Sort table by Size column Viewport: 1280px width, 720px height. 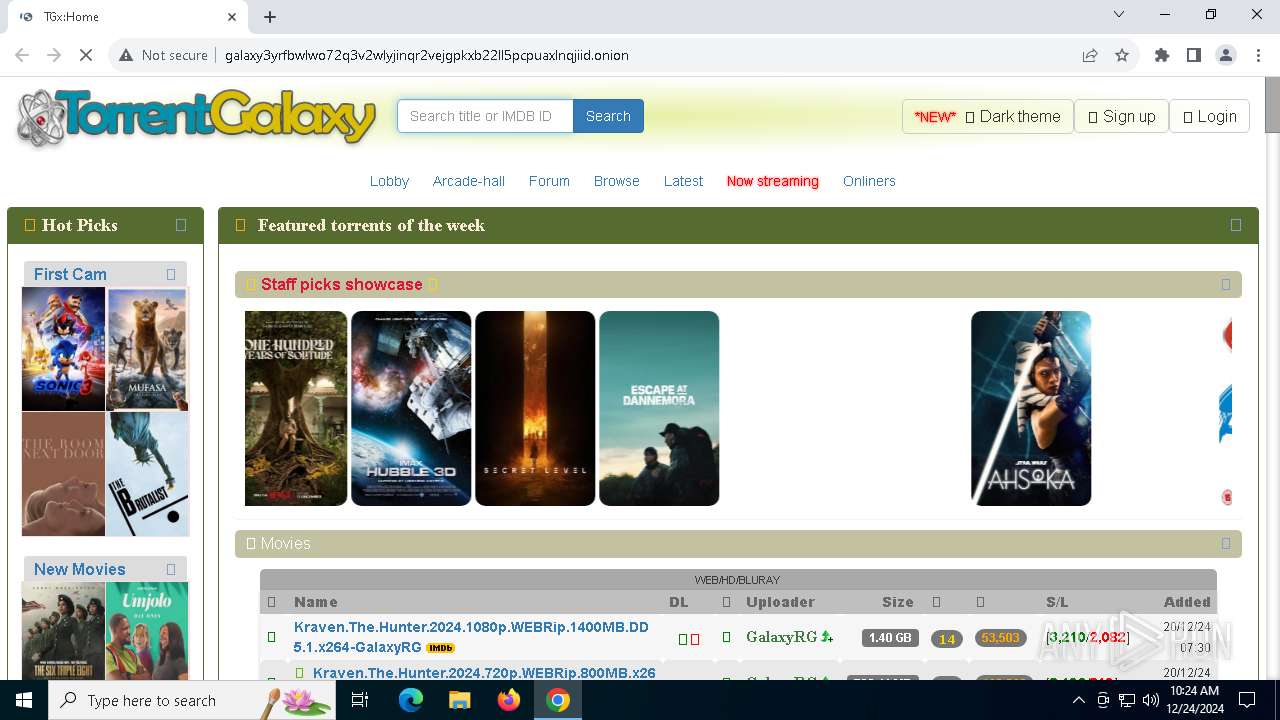pyautogui.click(x=898, y=602)
